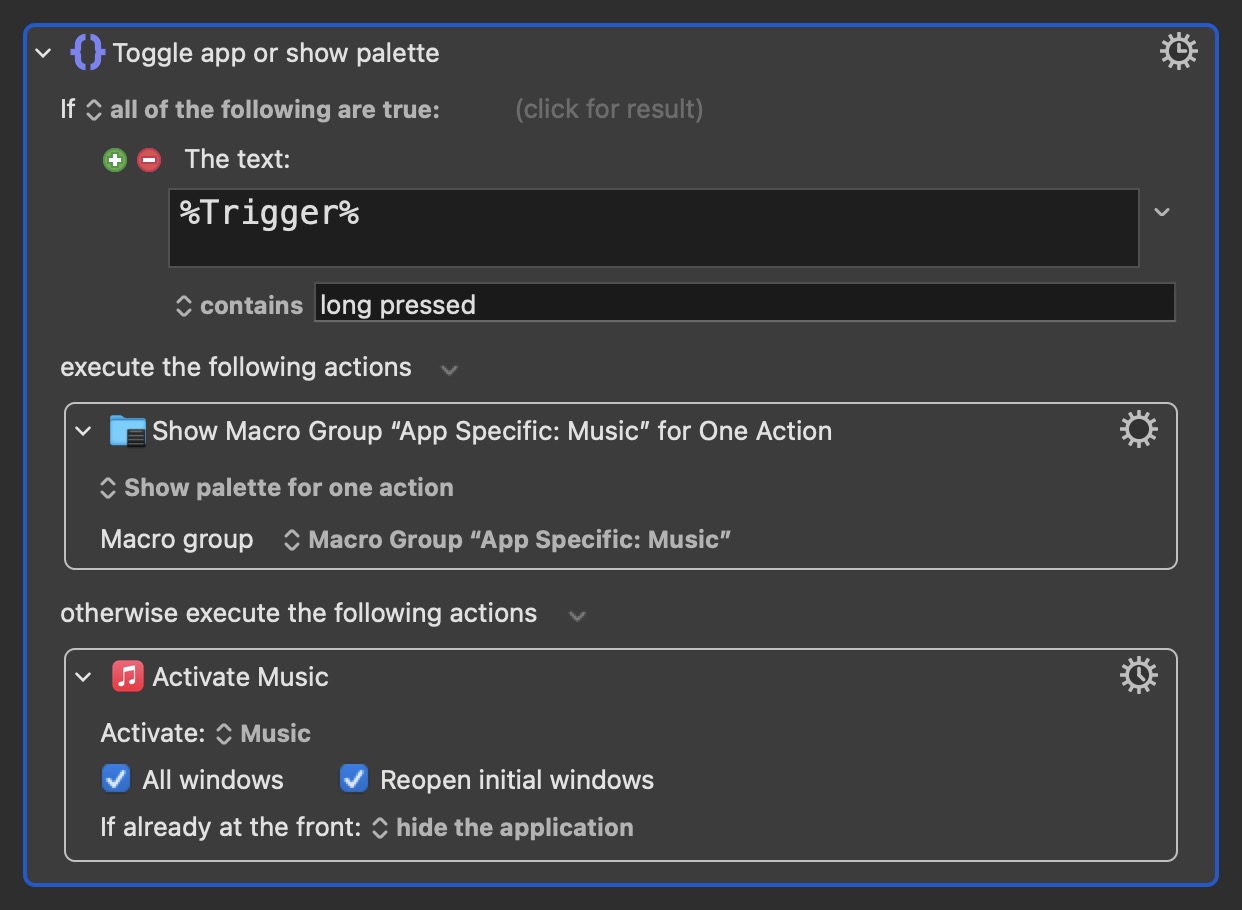The height and width of the screenshot is (910, 1242).
Task: Click the Music app icon
Action: pos(128,676)
